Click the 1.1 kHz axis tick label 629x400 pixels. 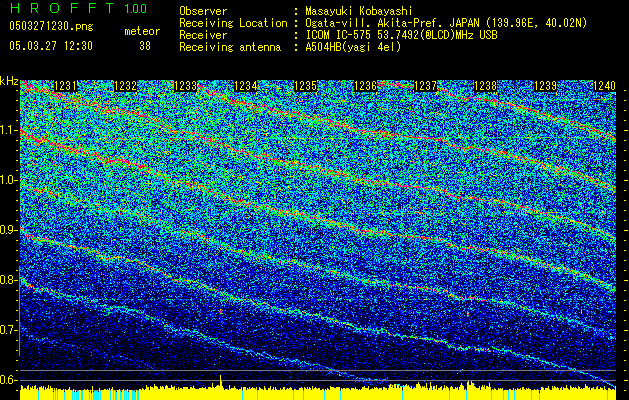[9, 130]
